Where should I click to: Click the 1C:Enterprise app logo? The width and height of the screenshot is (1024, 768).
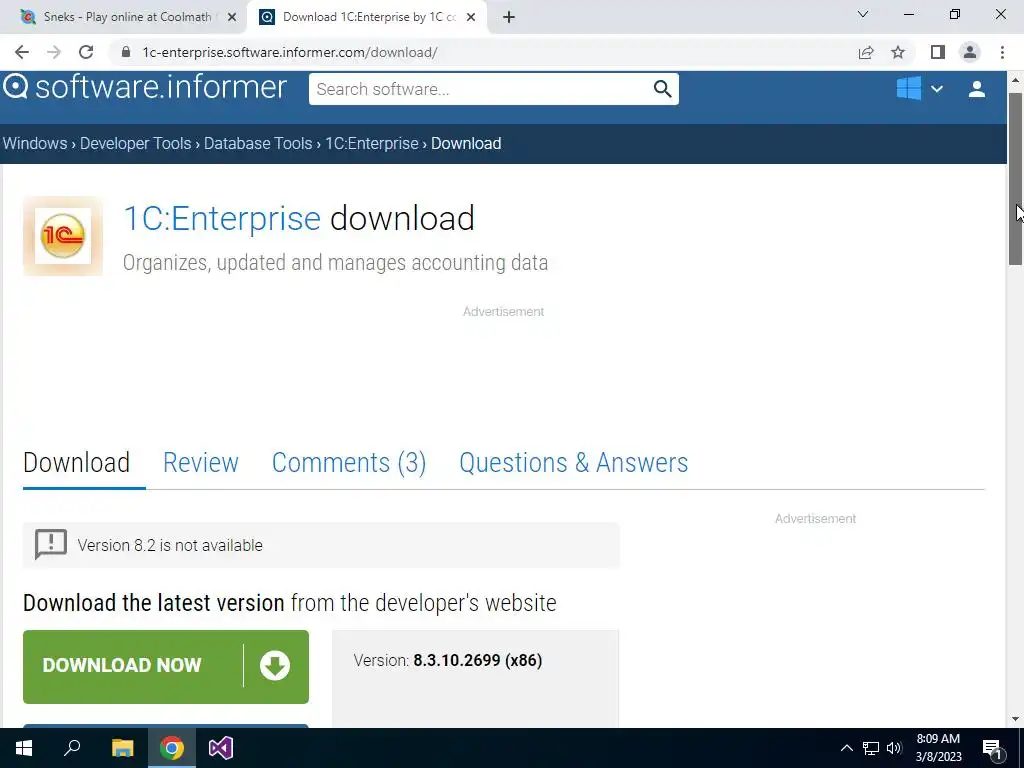[63, 236]
